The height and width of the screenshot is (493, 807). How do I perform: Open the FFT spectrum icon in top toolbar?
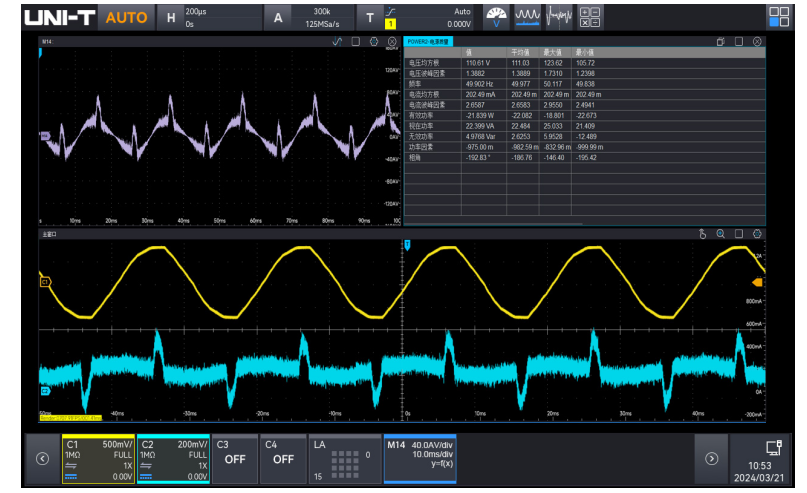(559, 17)
